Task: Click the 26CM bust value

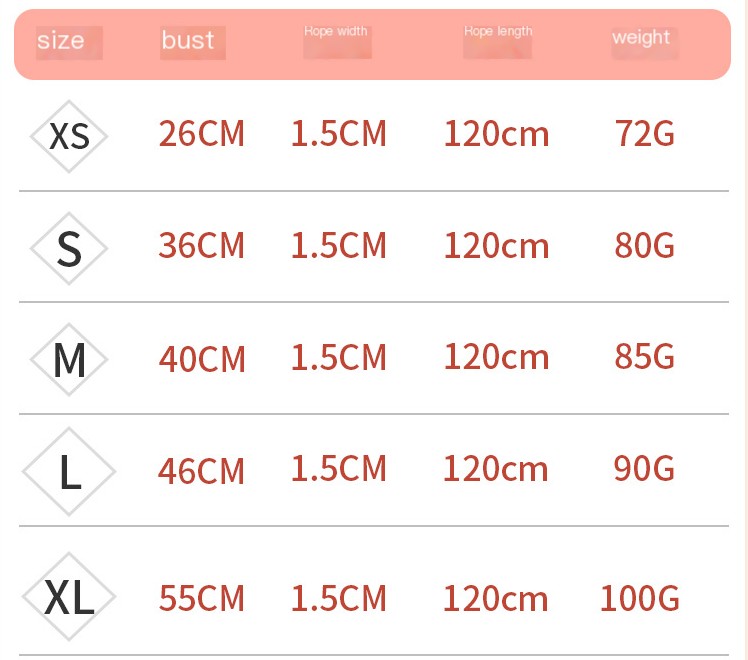Action: point(201,134)
